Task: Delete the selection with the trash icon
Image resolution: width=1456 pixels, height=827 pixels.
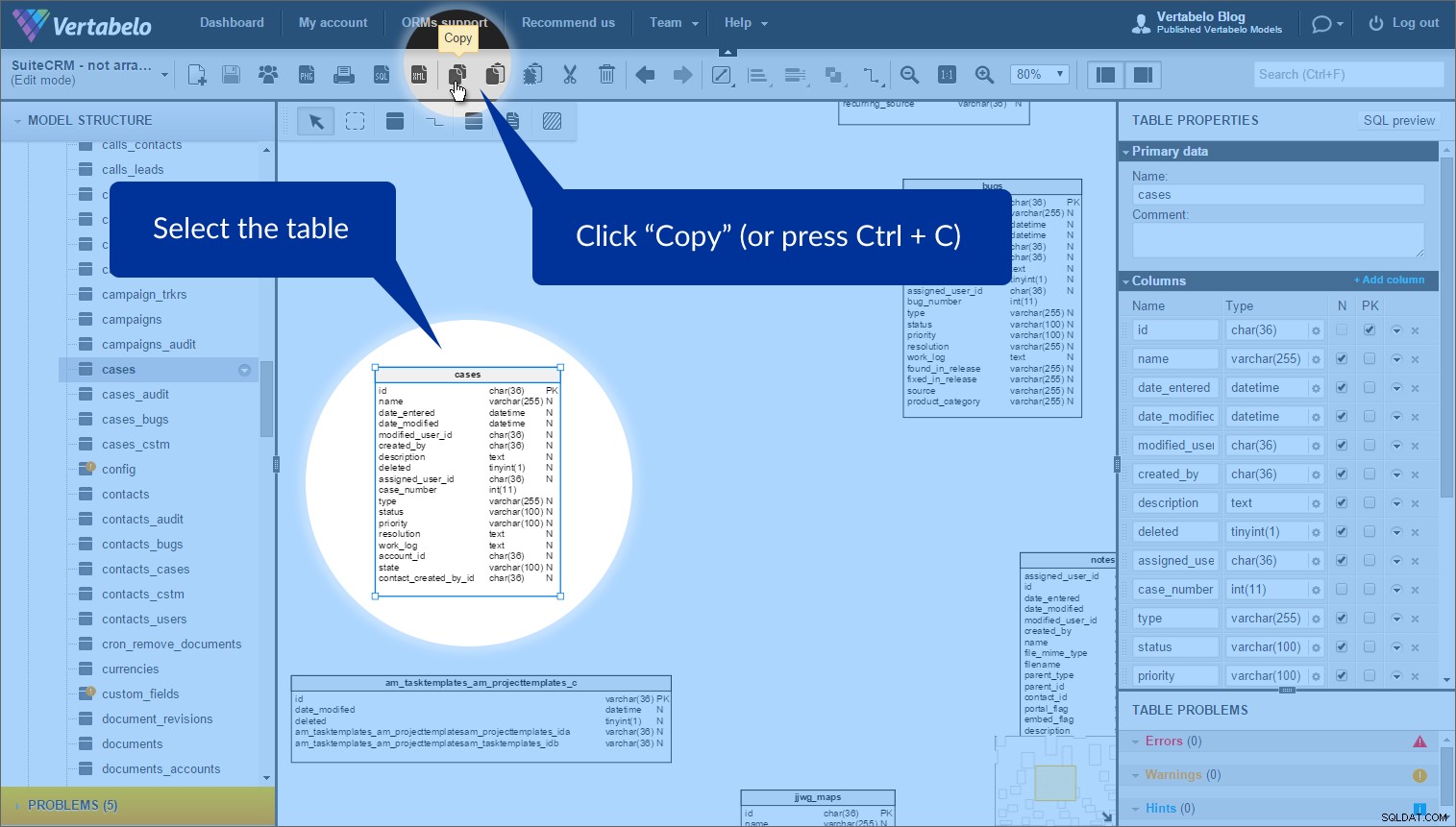Action: [606, 75]
